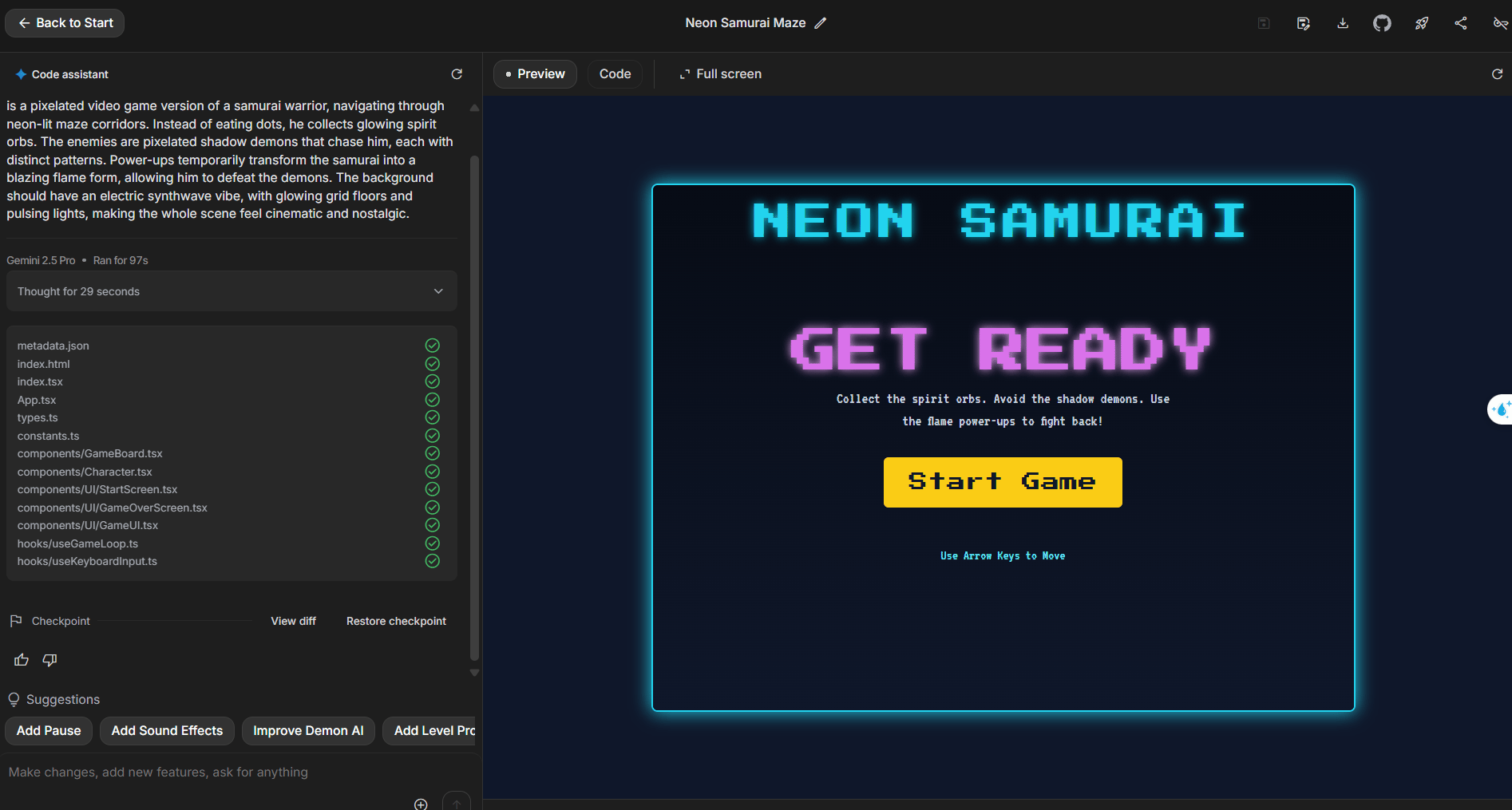Viewport: 1512px width, 810px height.
Task: Reset conversation with Code assistant refresh icon
Action: pos(457,74)
